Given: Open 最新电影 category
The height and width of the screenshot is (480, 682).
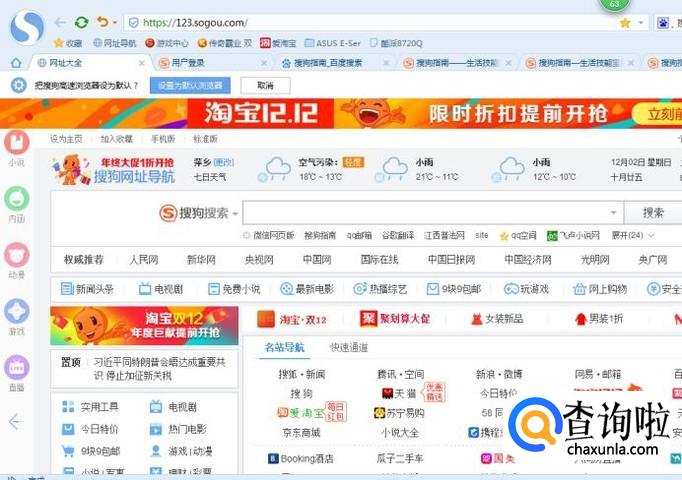Looking at the screenshot, I should pyautogui.click(x=307, y=289).
